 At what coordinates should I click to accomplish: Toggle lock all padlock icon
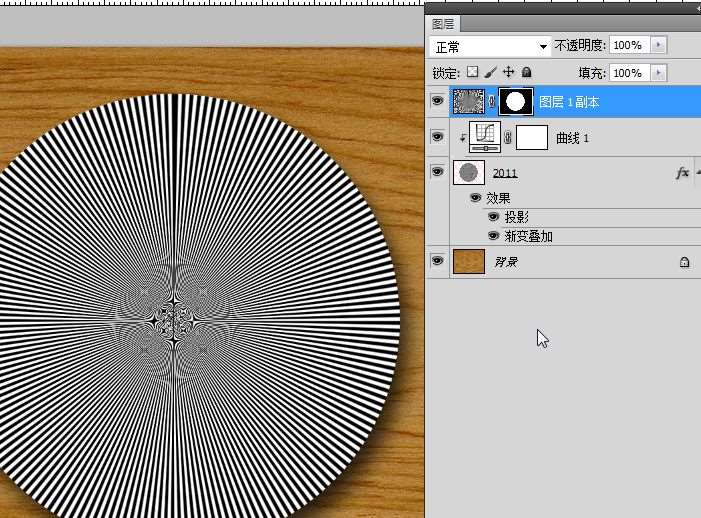point(527,72)
